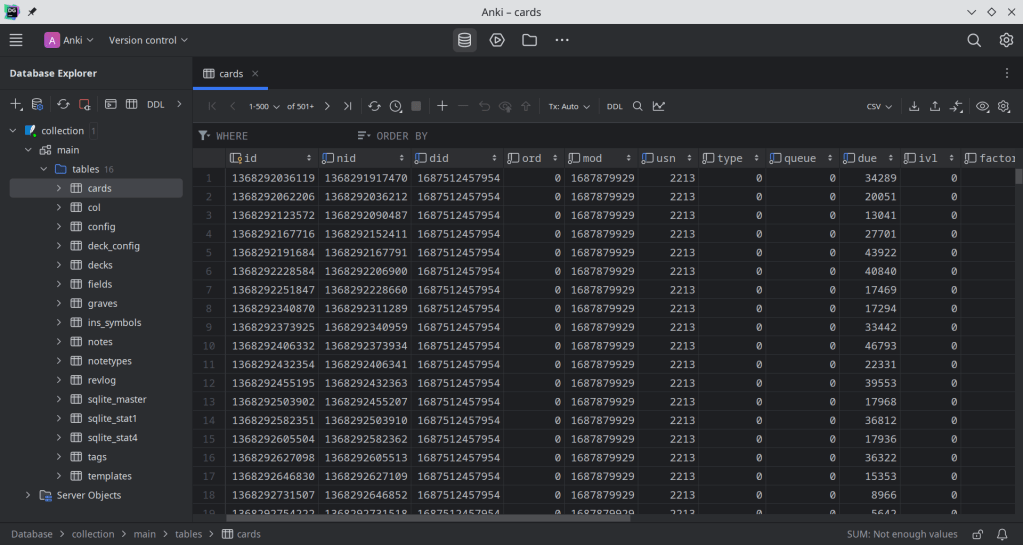Open the Import Data upload icon

pyautogui.click(x=935, y=106)
